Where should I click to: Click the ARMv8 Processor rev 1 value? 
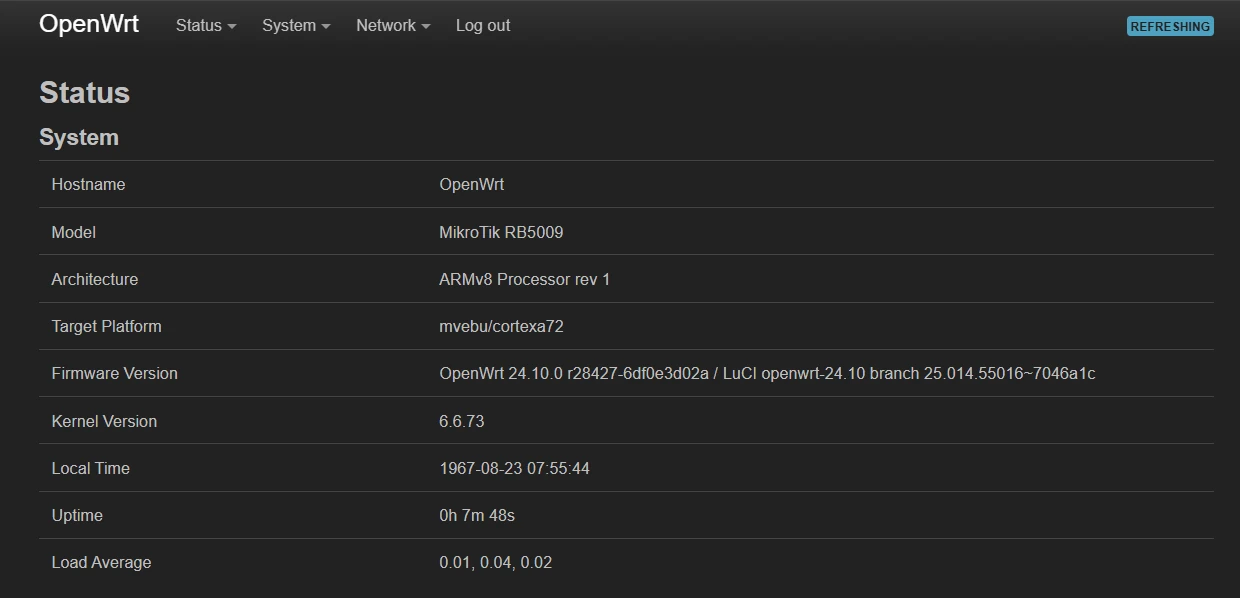point(525,279)
